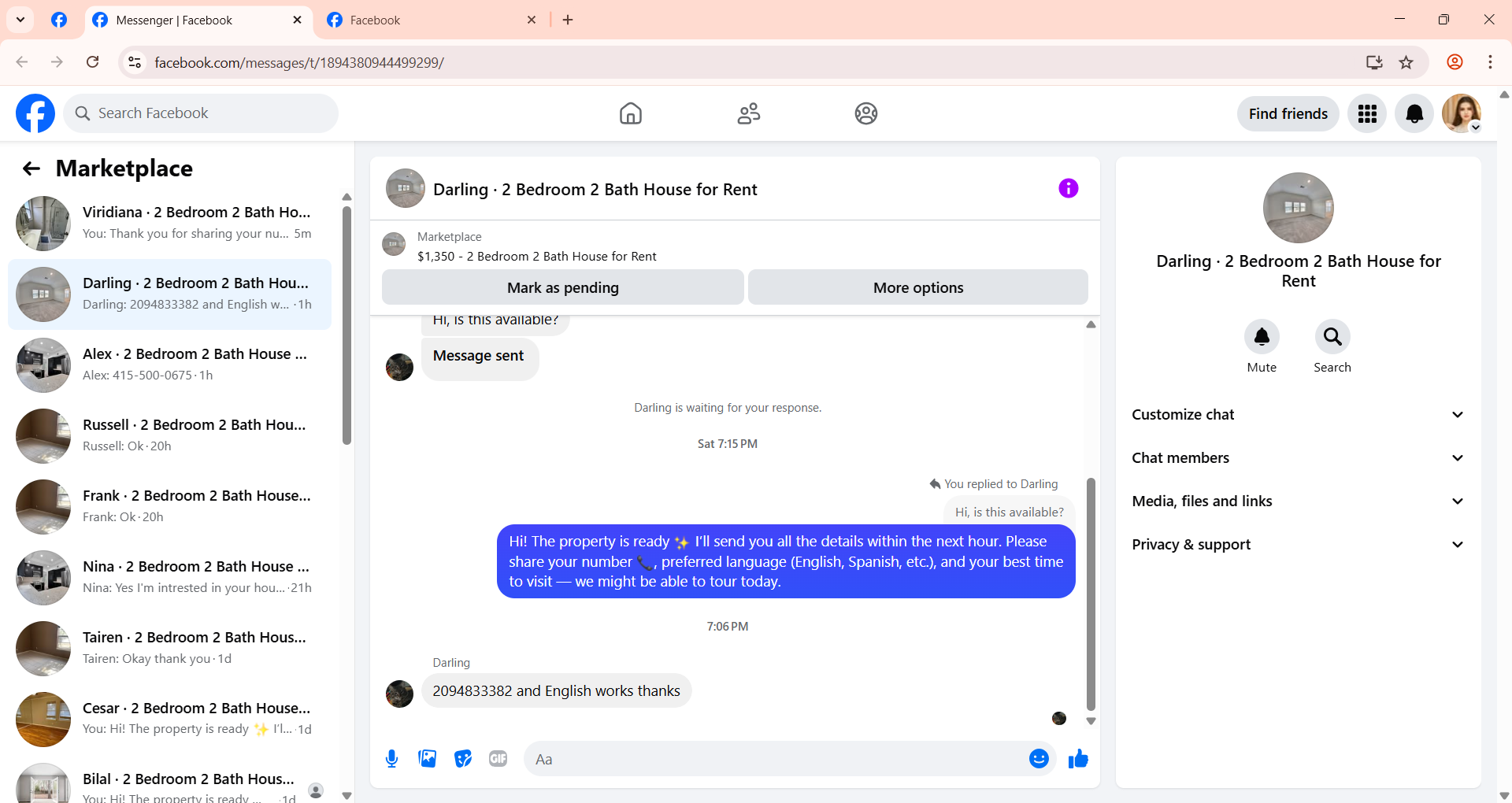Image resolution: width=1512 pixels, height=803 pixels.
Task: Close the Messenger | Facebook tab
Action: tap(297, 20)
